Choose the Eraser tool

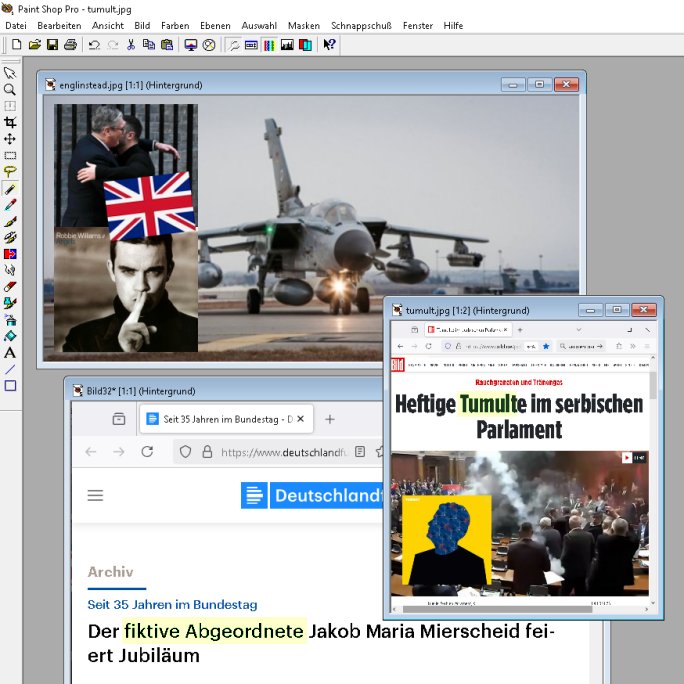coord(10,286)
